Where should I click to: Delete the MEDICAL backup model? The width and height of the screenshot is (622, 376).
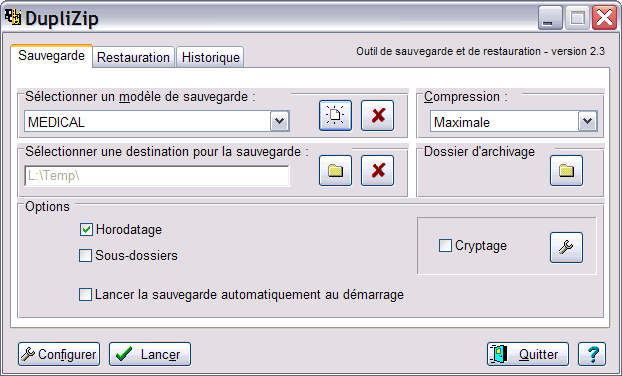pos(377,115)
